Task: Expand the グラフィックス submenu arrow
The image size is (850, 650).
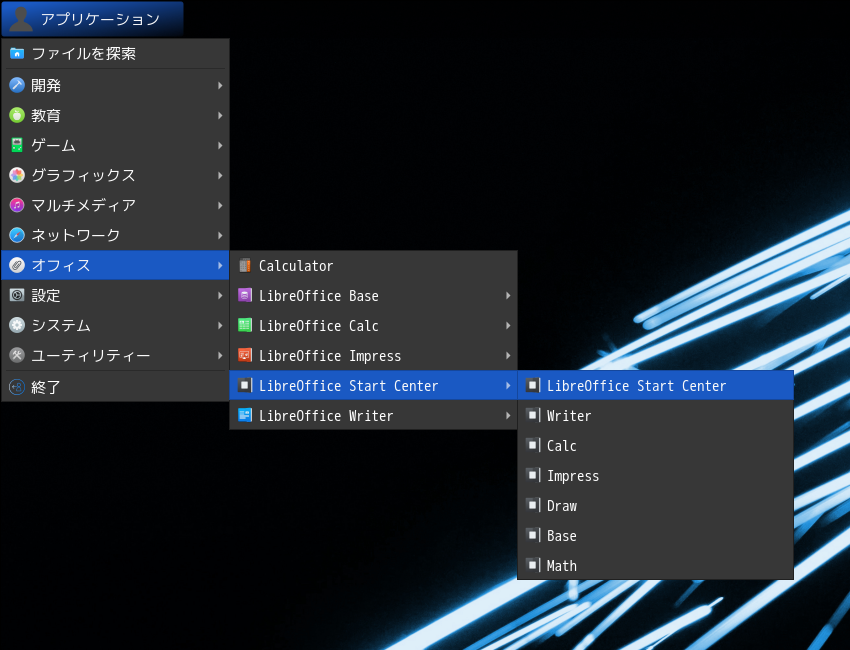Action: 220,175
